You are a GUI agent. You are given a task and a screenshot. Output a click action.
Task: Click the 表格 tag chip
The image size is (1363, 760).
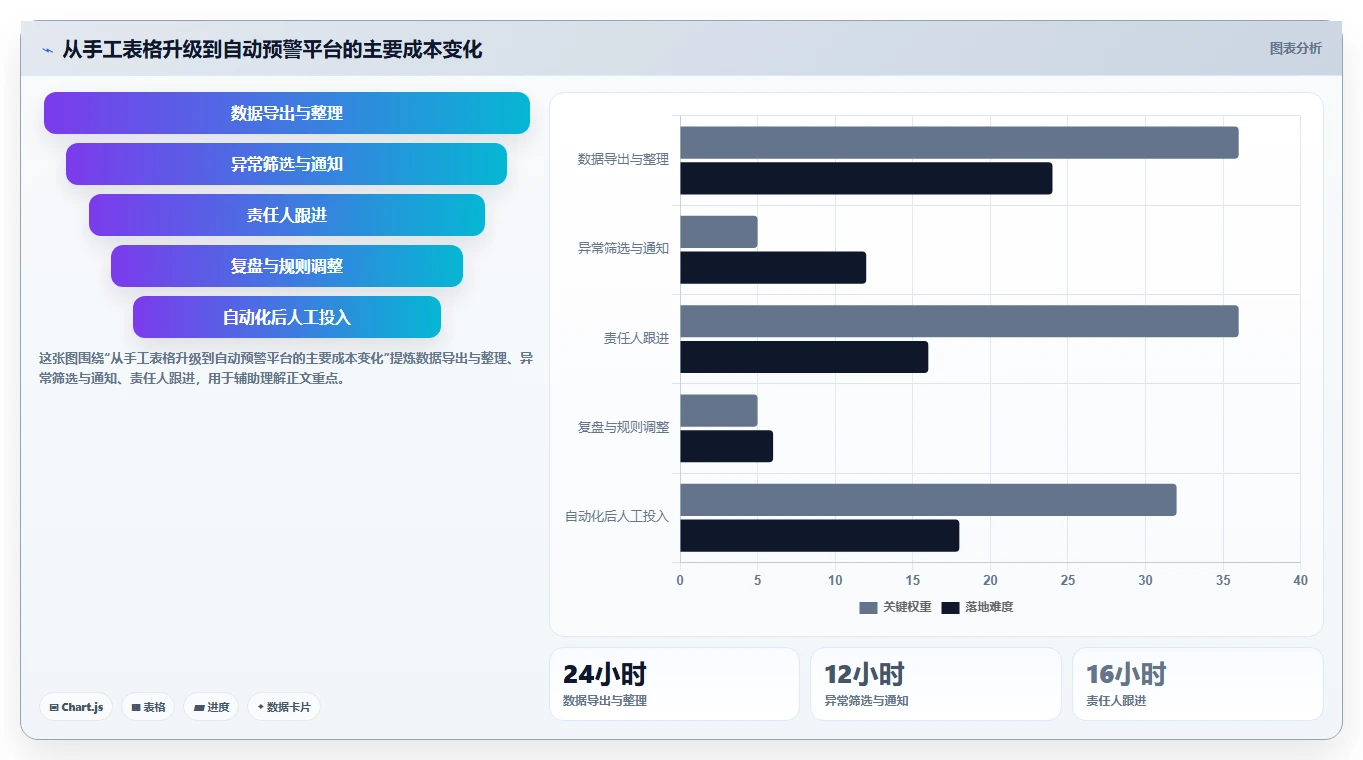[148, 707]
